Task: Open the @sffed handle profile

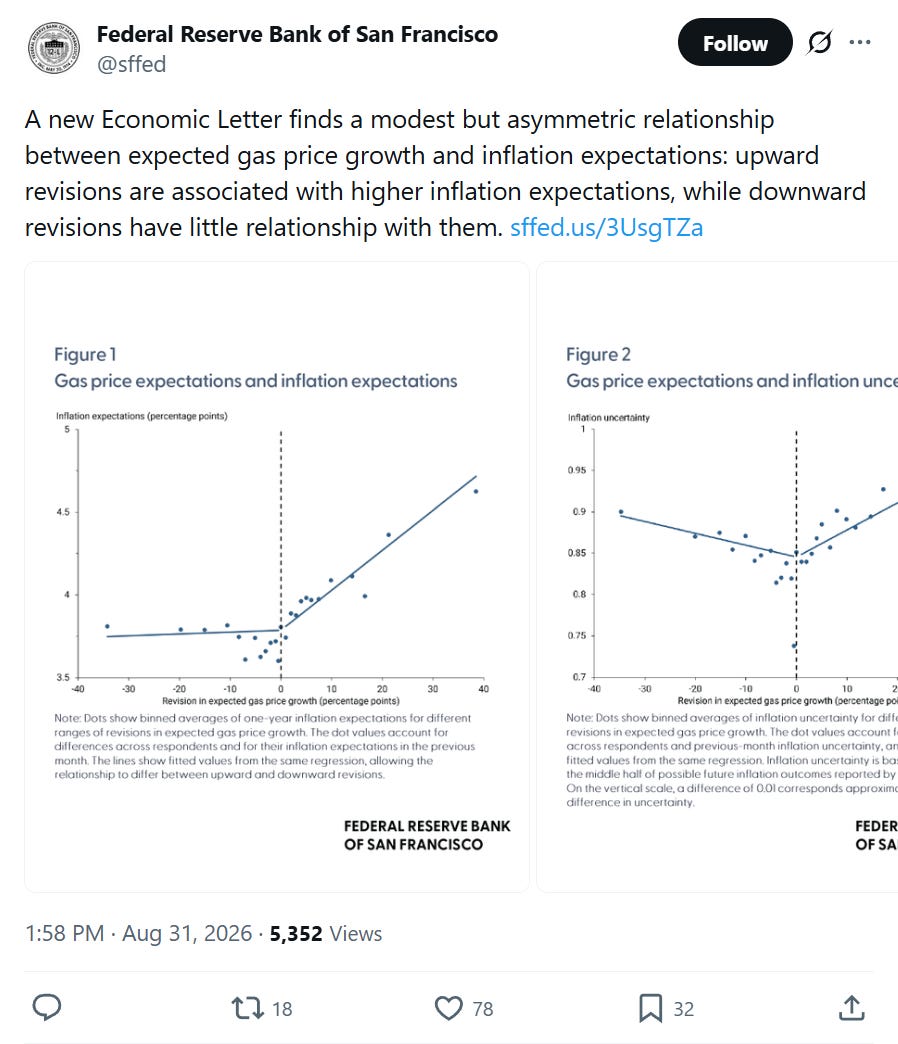Action: [131, 65]
